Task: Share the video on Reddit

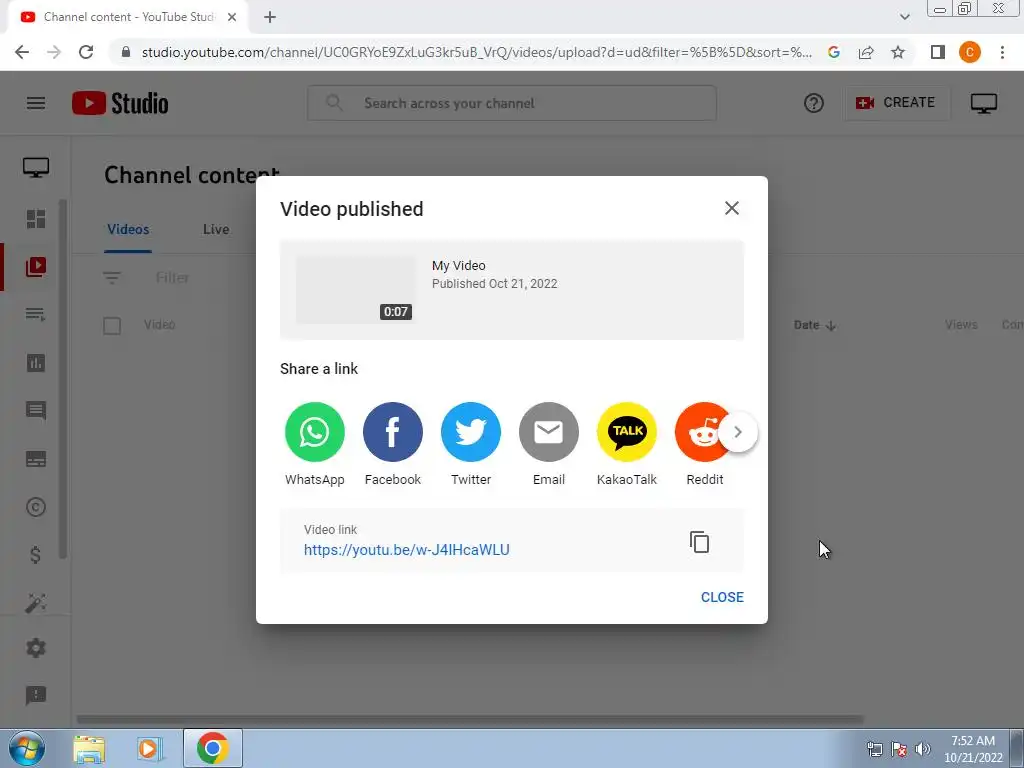Action: [x=699, y=432]
